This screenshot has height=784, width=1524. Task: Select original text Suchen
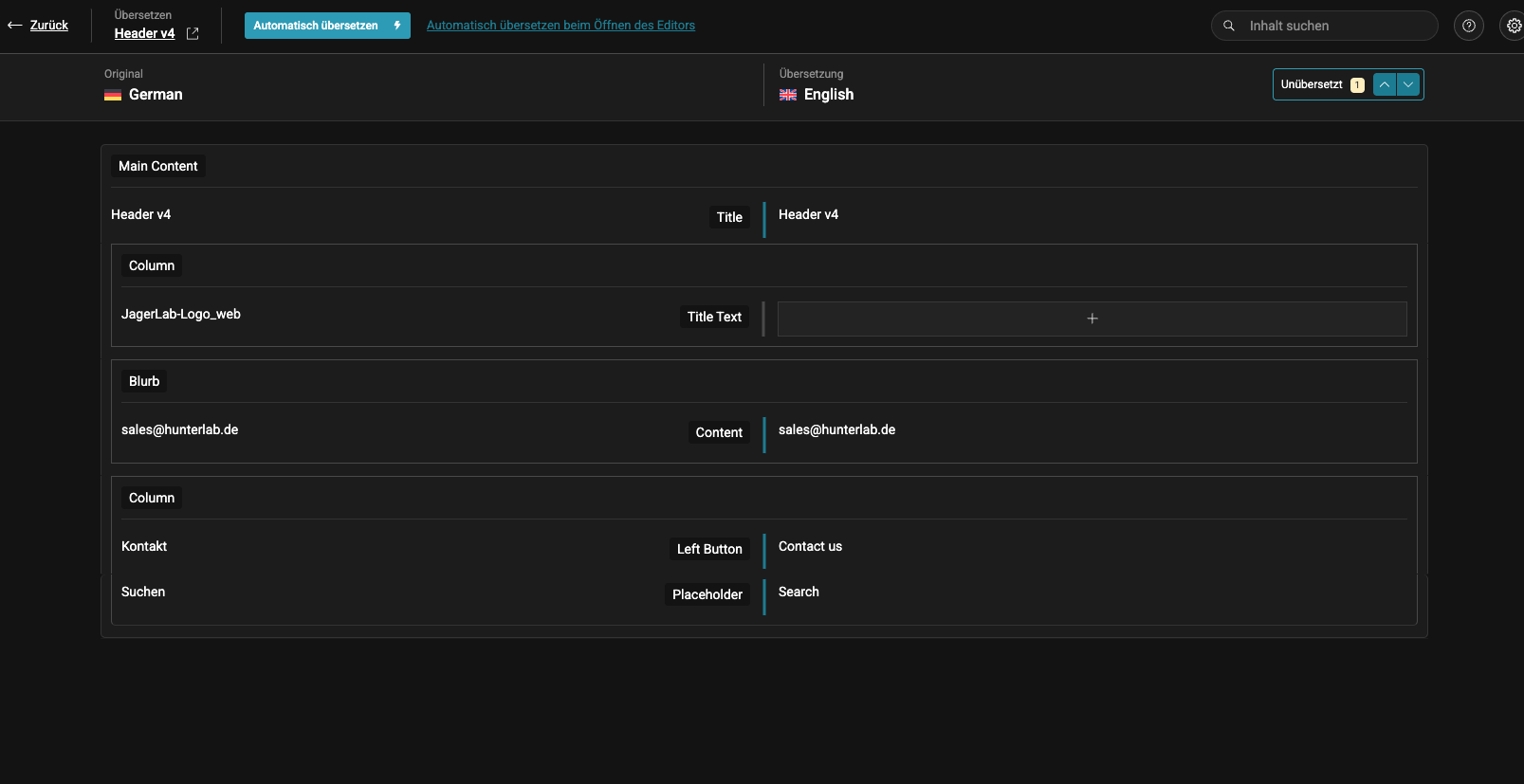point(143,592)
